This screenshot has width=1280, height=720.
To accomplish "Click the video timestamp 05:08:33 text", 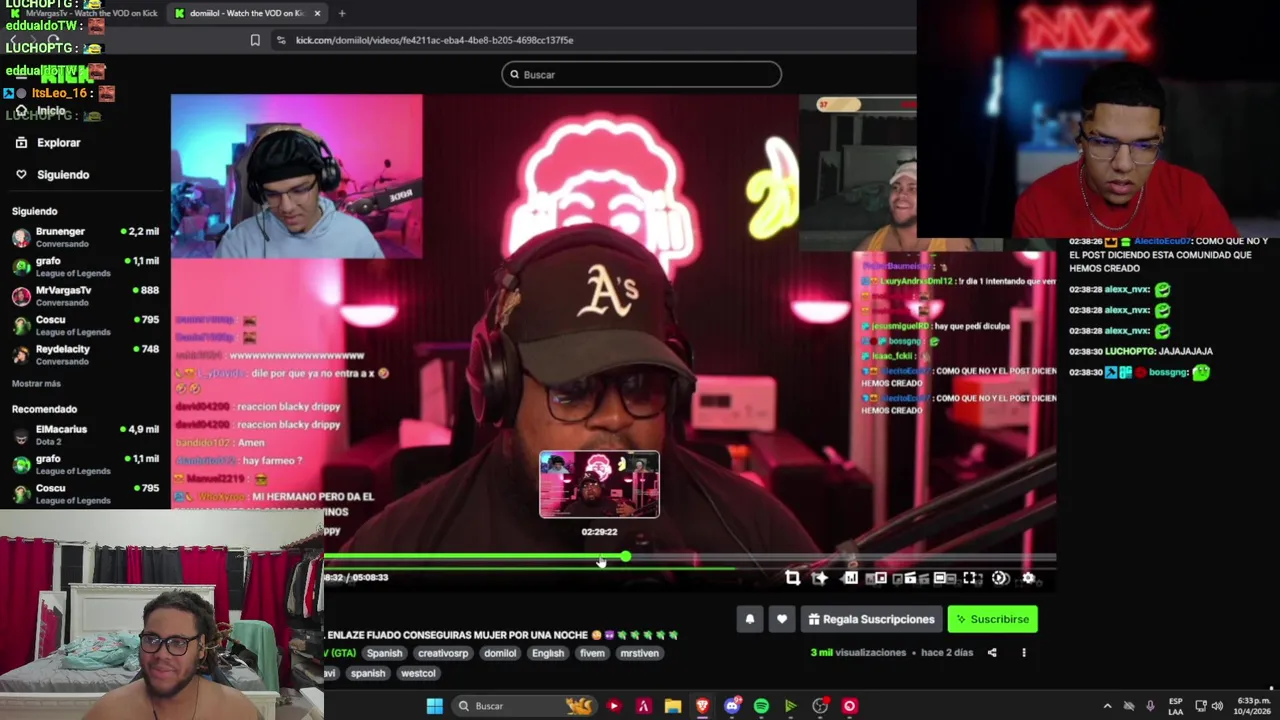I will [x=370, y=577].
